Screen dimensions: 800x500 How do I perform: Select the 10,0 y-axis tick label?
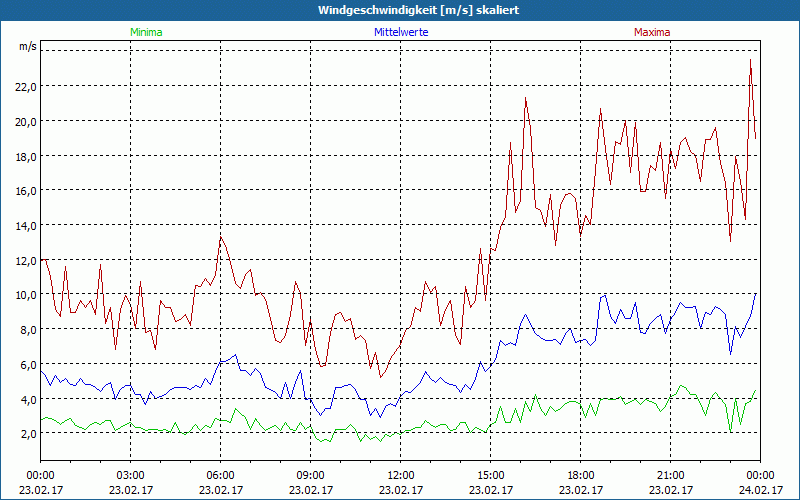(x=26, y=295)
